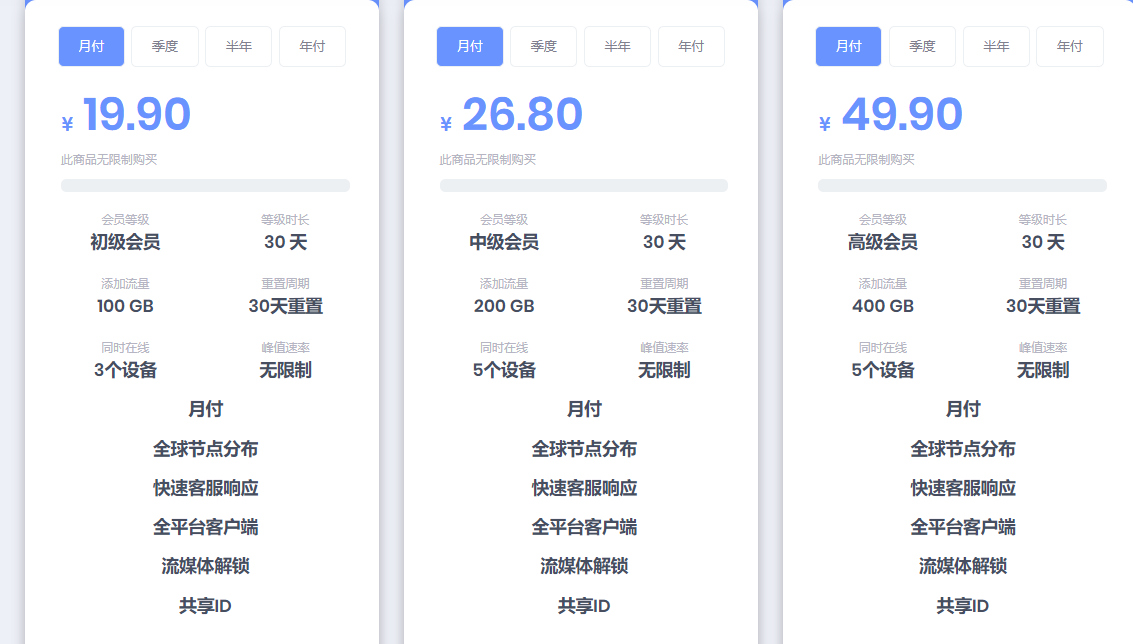Select 年付 tab in the ¥26.80 card

pos(691,46)
